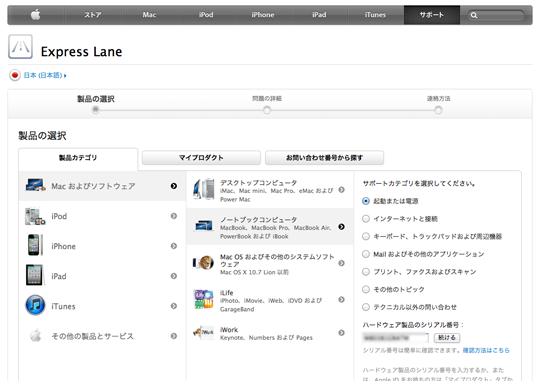Expand the iLife row arrow

click(341, 300)
